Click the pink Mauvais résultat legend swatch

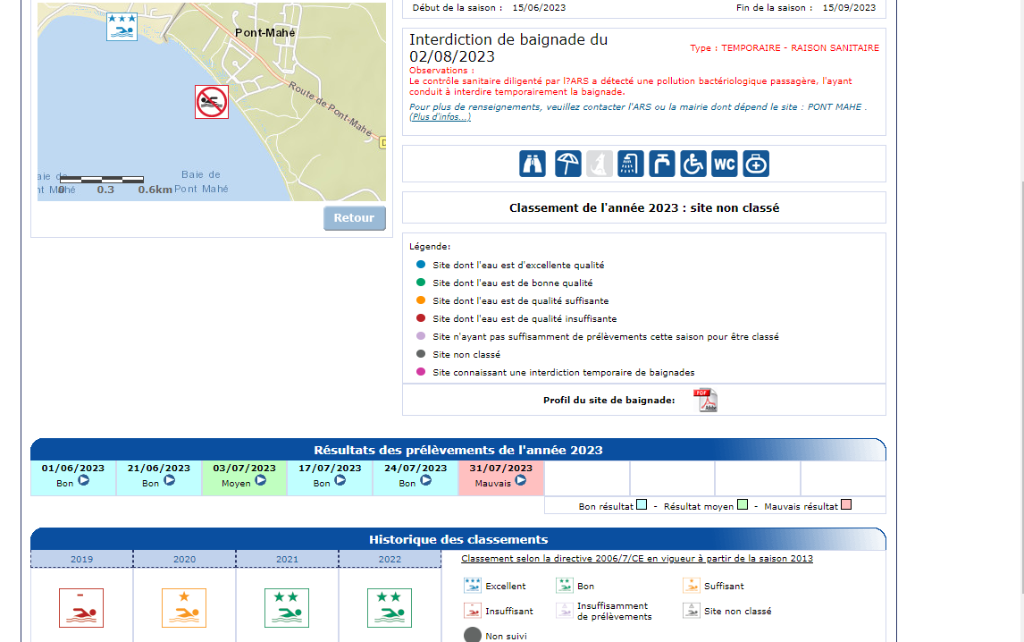pos(846,506)
